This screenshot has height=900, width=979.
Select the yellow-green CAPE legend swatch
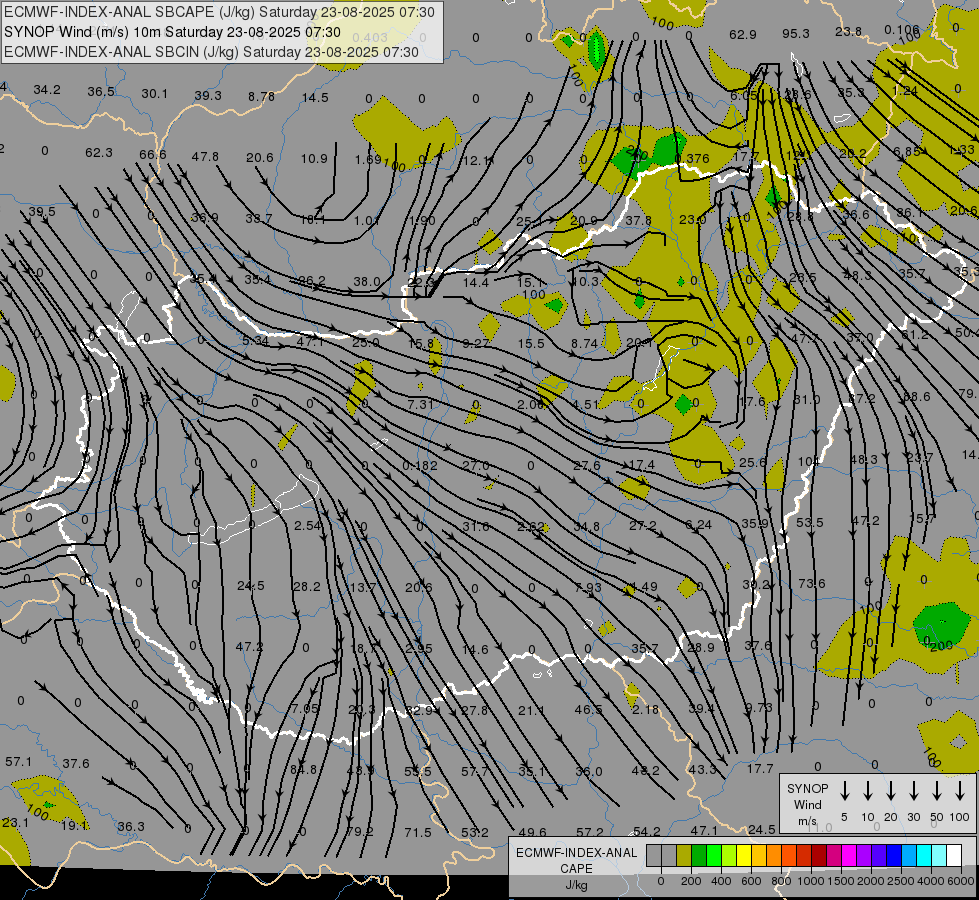[x=729, y=855]
